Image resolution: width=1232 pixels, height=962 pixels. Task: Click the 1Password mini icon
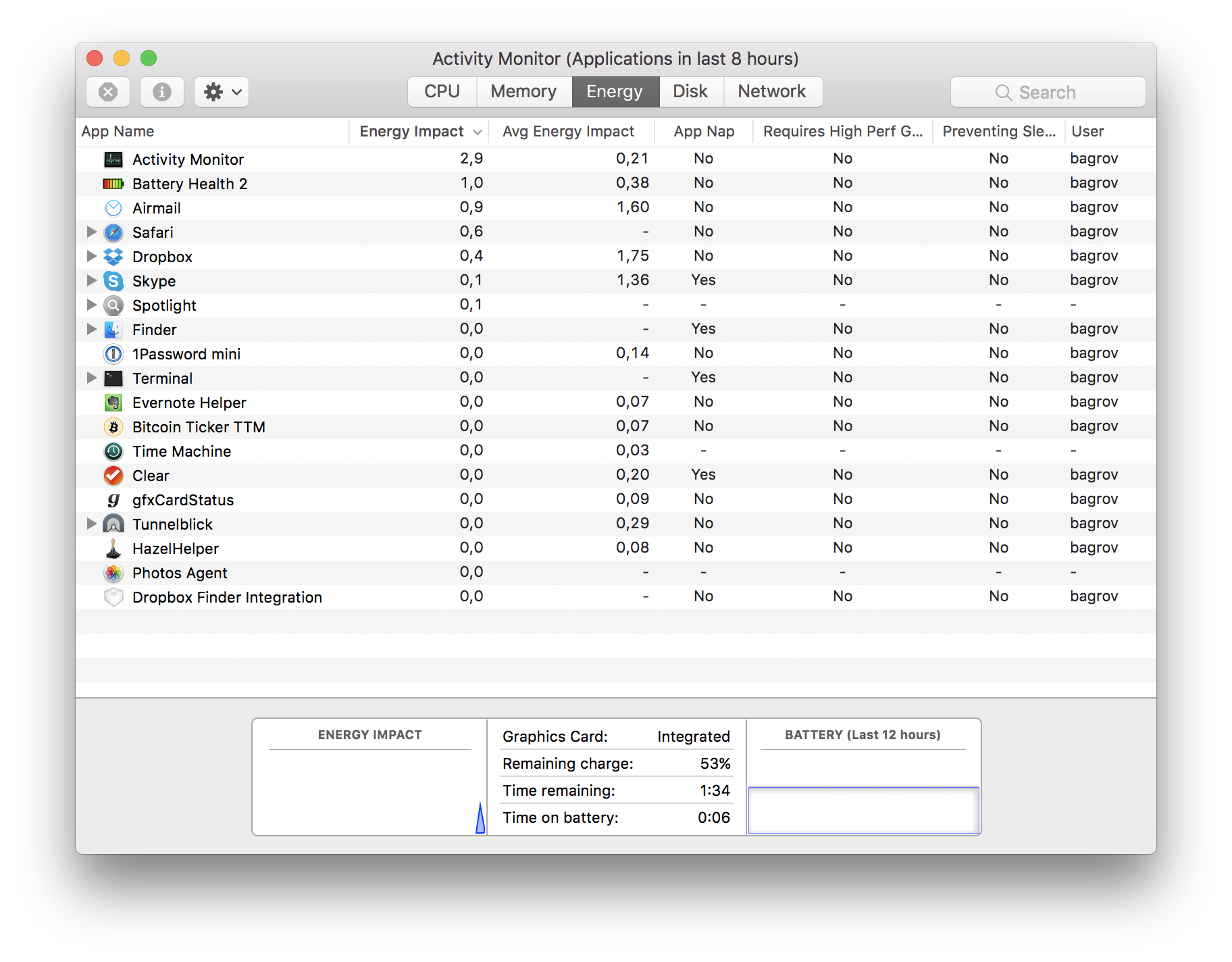point(113,354)
